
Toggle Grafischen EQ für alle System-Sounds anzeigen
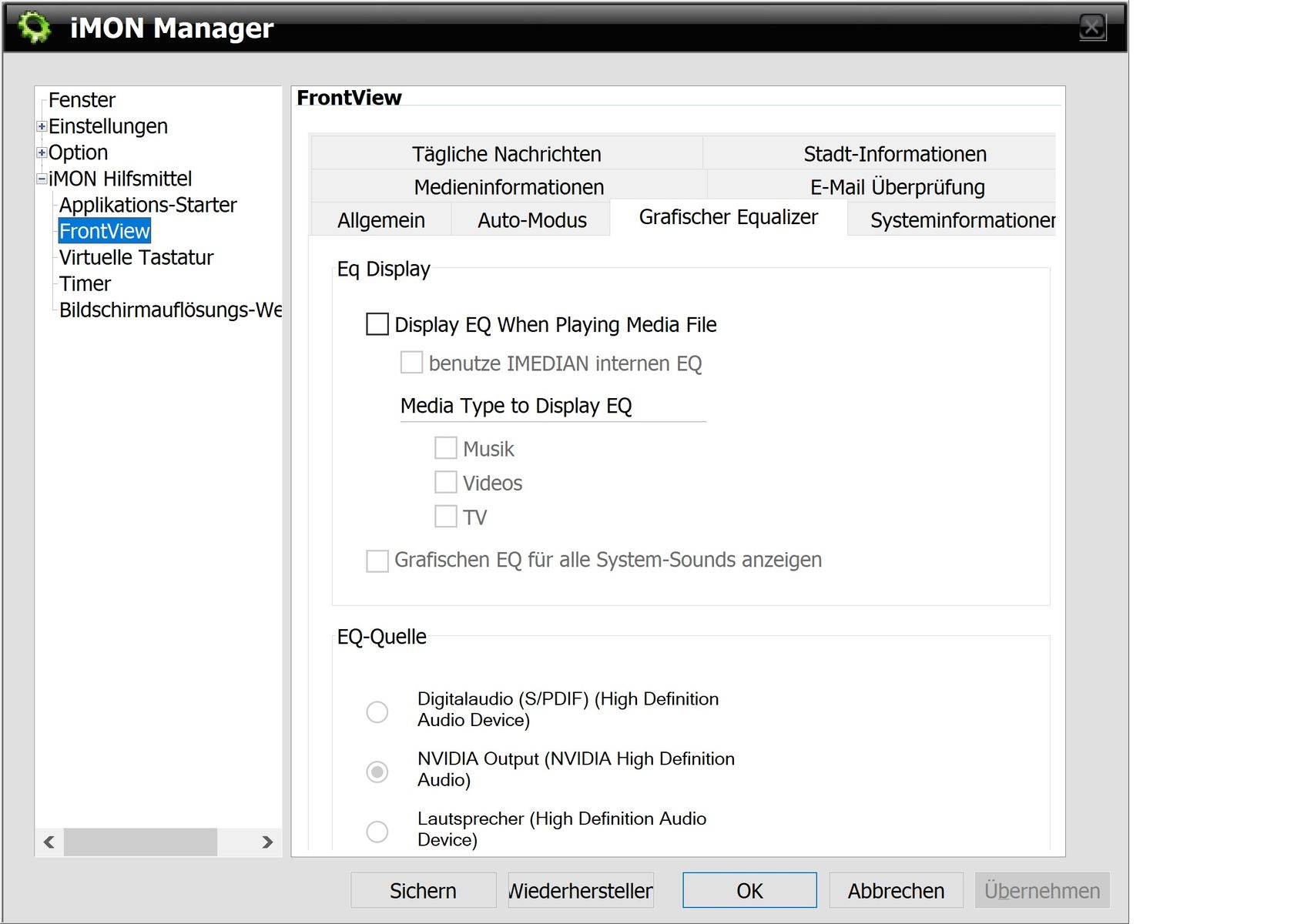coord(377,561)
